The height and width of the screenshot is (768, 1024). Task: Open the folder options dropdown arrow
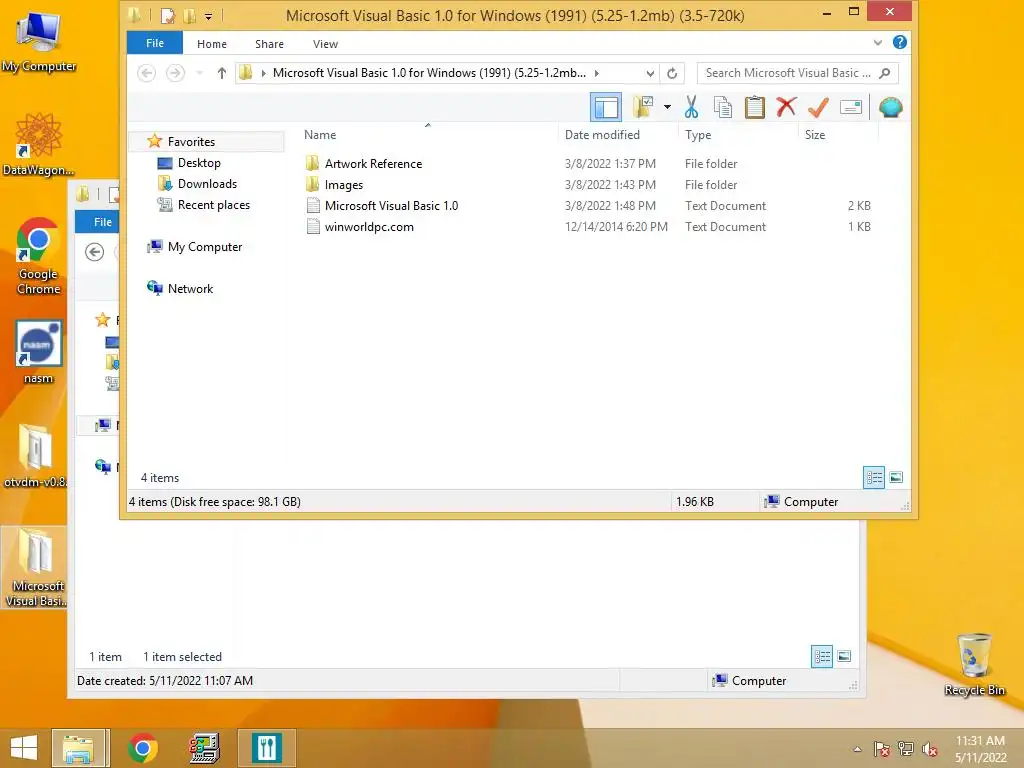pyautogui.click(x=667, y=107)
